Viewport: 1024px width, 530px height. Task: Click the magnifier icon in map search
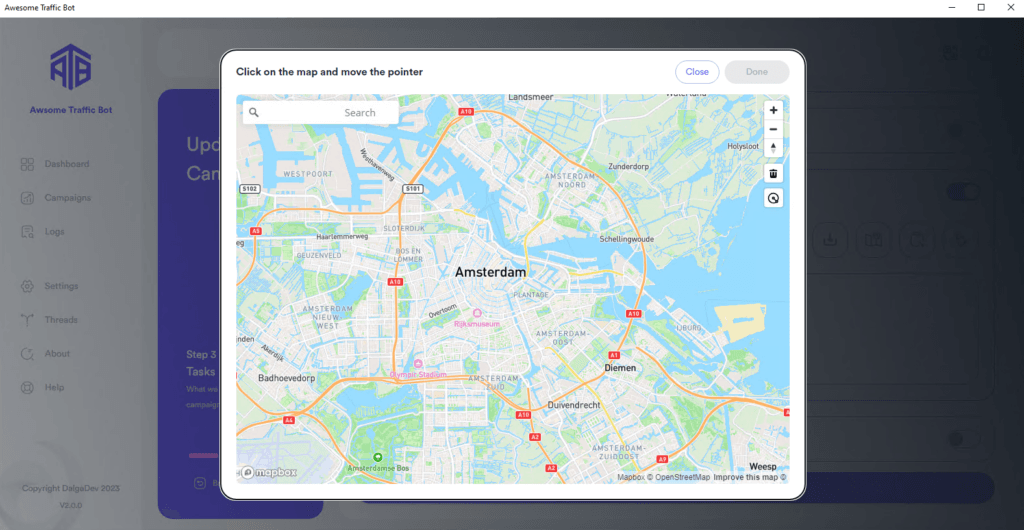(254, 112)
